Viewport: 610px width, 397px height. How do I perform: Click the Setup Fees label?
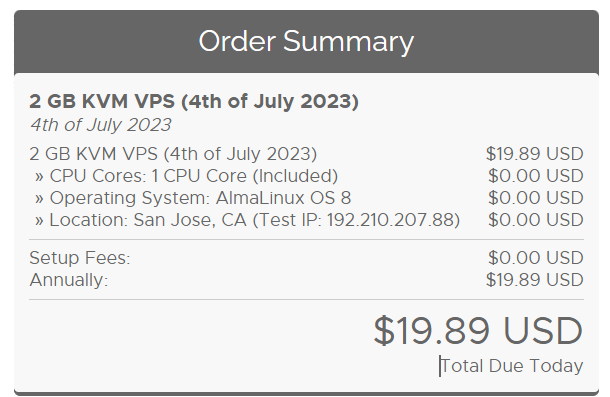pos(80,258)
